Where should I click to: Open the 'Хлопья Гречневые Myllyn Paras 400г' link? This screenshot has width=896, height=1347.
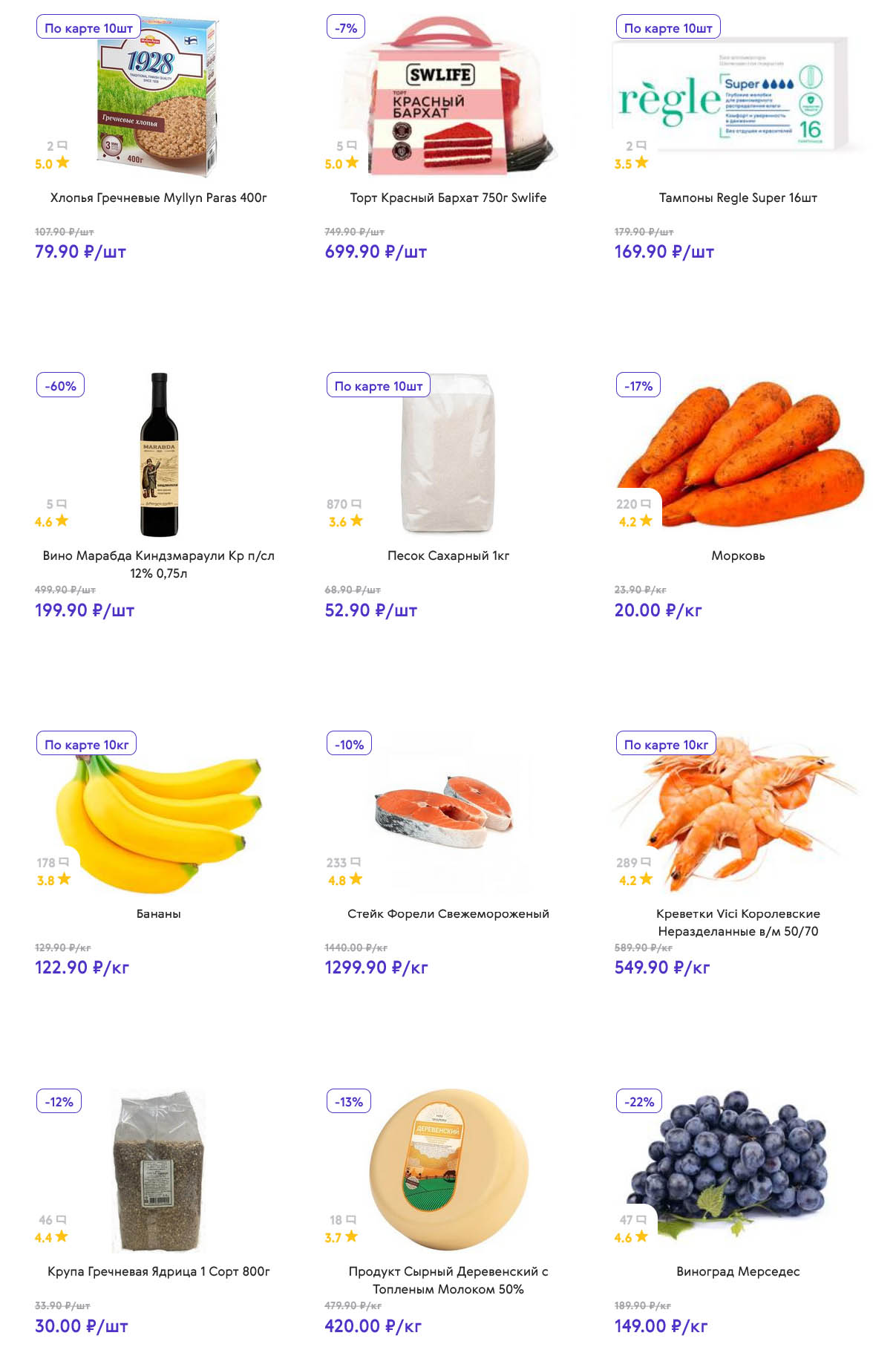point(158,198)
